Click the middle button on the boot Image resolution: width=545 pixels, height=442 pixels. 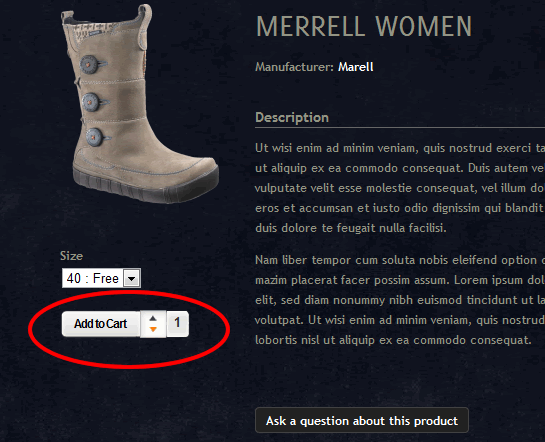91,102
